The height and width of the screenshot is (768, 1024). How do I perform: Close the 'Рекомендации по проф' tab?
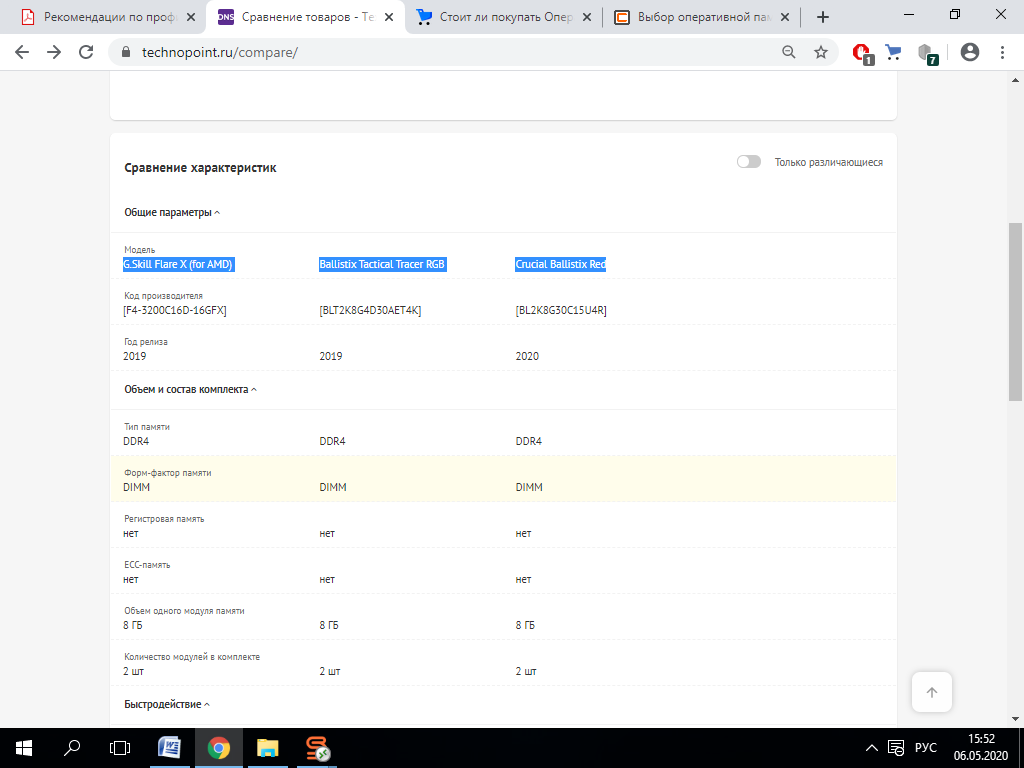pos(191,18)
